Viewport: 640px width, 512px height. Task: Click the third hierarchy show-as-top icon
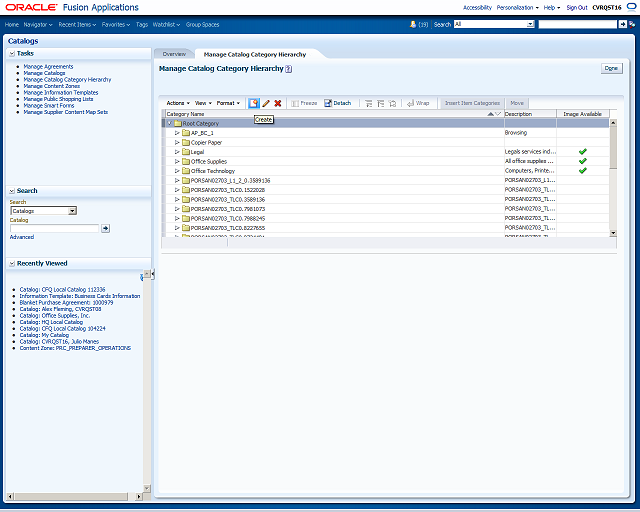pos(392,103)
